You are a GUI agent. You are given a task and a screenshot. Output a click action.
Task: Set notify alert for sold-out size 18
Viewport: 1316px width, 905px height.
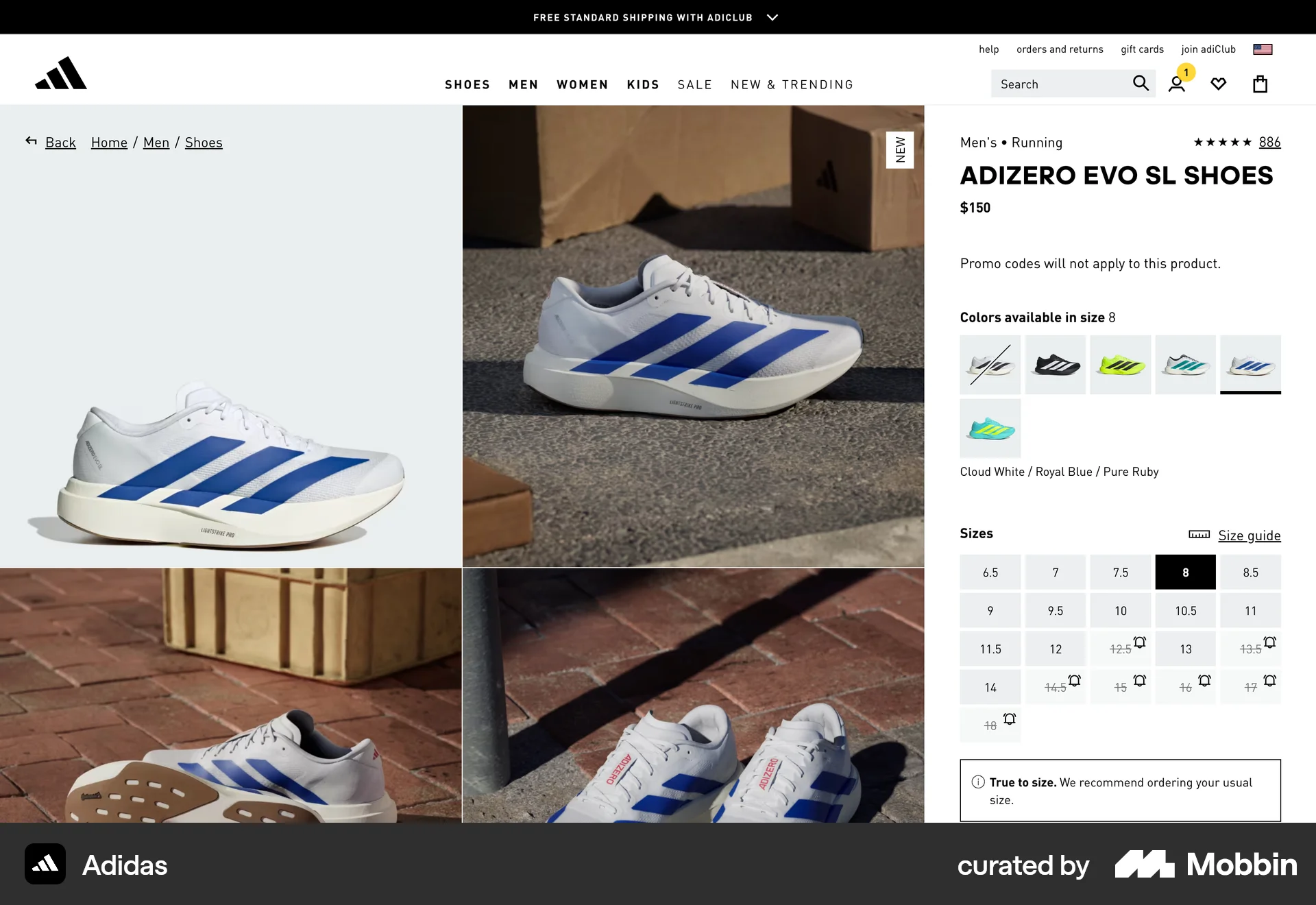pos(1009,719)
